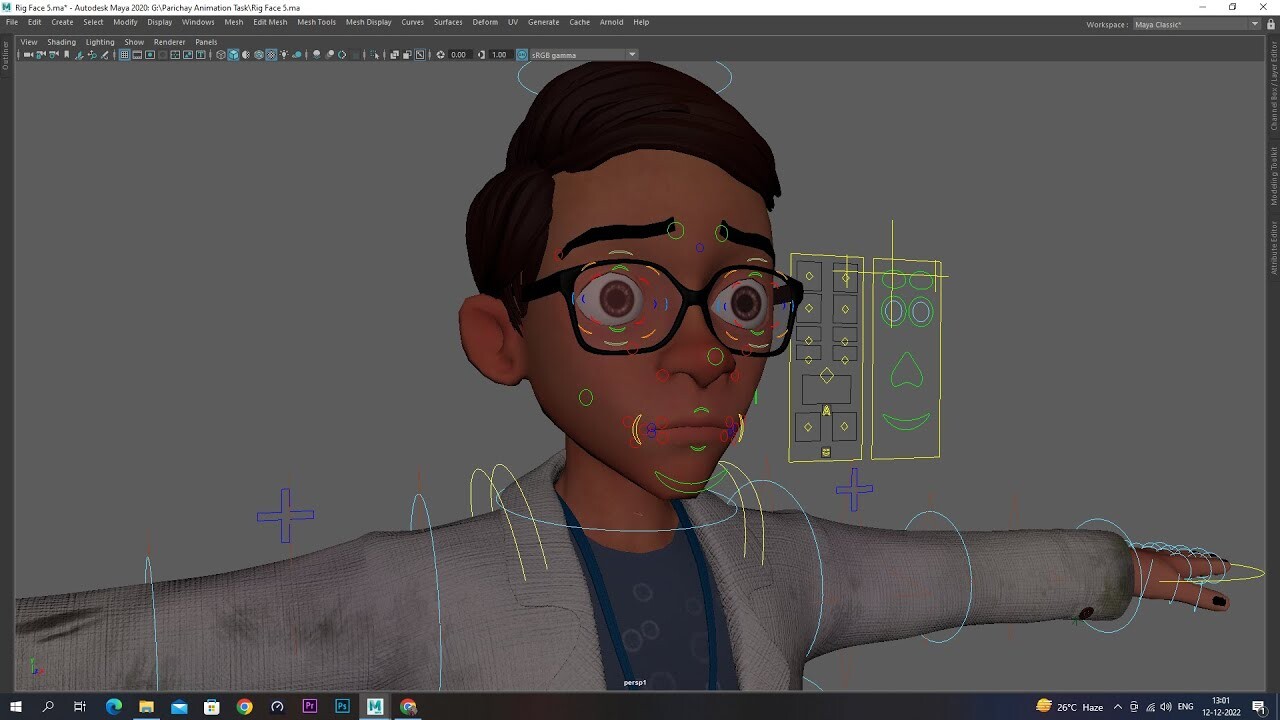Screen dimensions: 1280x720
Task: Adjust the viewport exposure value slider
Action: point(457,55)
